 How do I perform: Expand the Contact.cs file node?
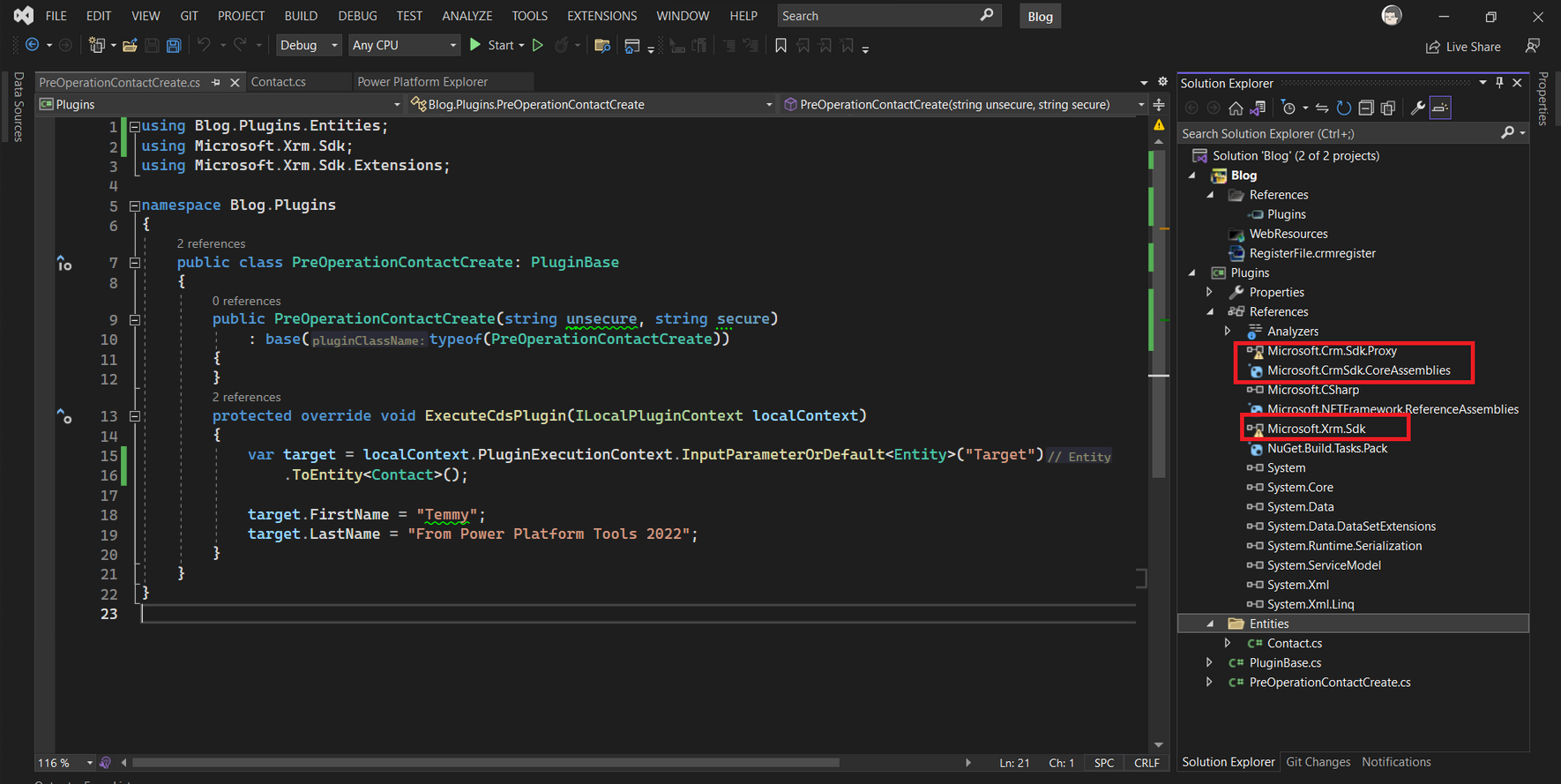pos(1228,644)
